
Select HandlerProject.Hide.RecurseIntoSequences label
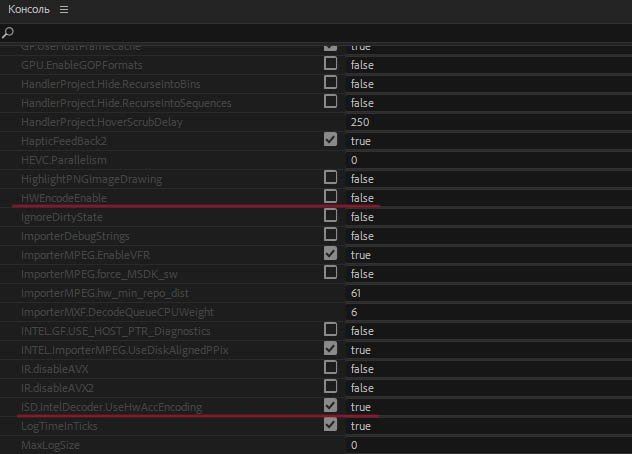click(x=126, y=103)
